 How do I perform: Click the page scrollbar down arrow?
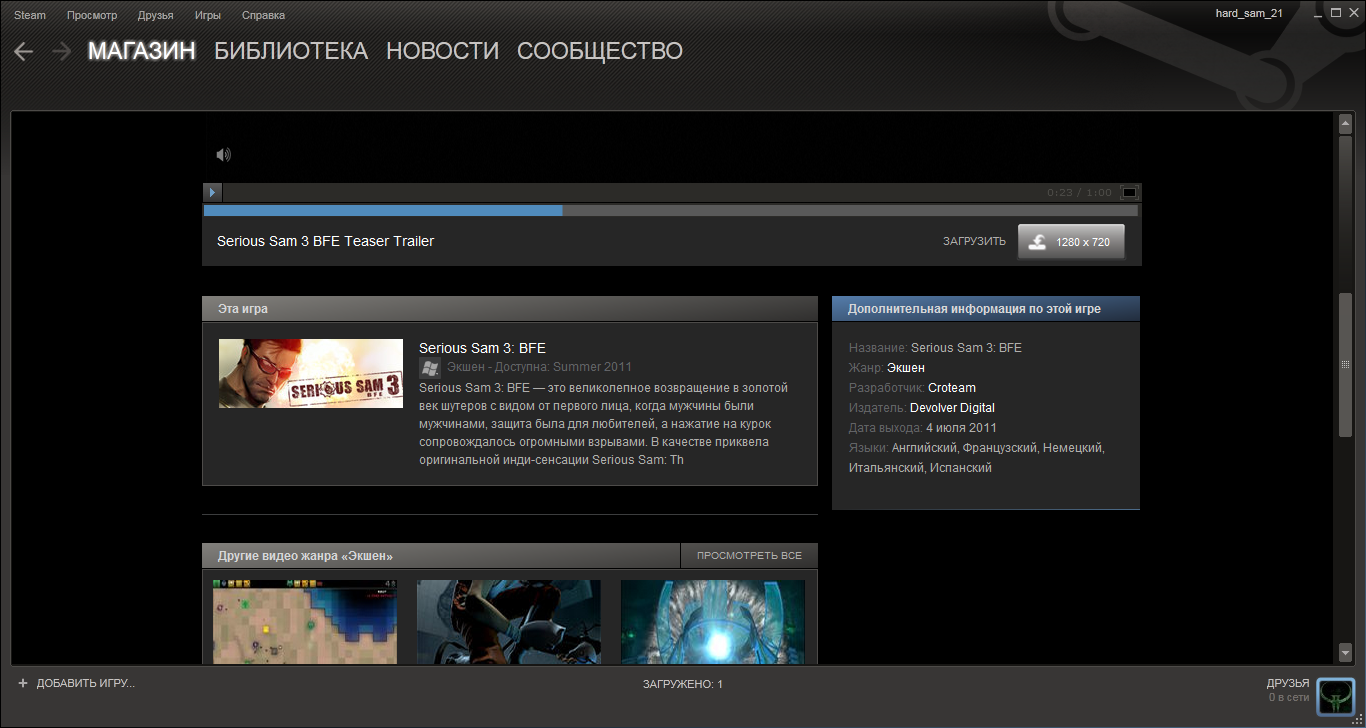1345,651
